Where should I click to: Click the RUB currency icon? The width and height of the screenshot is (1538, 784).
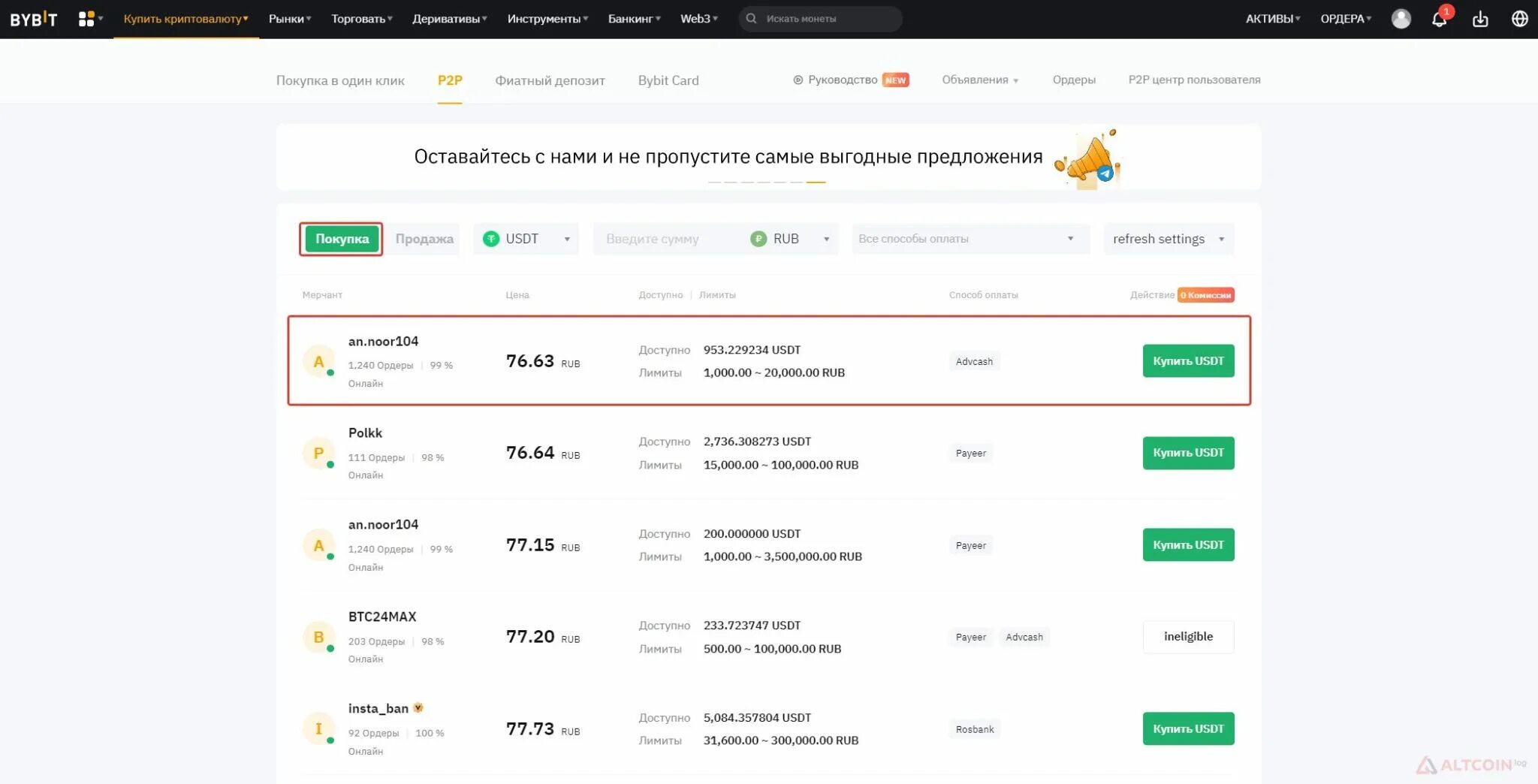(x=758, y=239)
